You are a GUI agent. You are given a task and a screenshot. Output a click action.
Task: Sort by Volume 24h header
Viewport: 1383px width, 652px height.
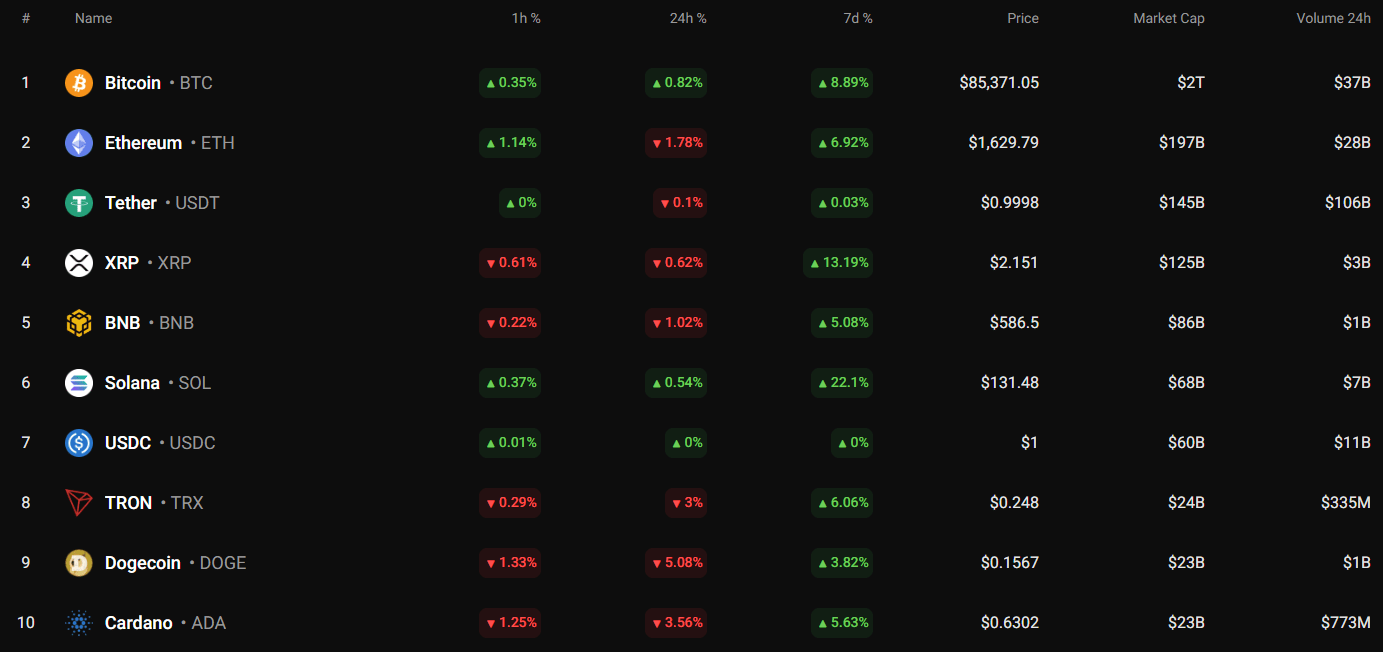click(1333, 18)
